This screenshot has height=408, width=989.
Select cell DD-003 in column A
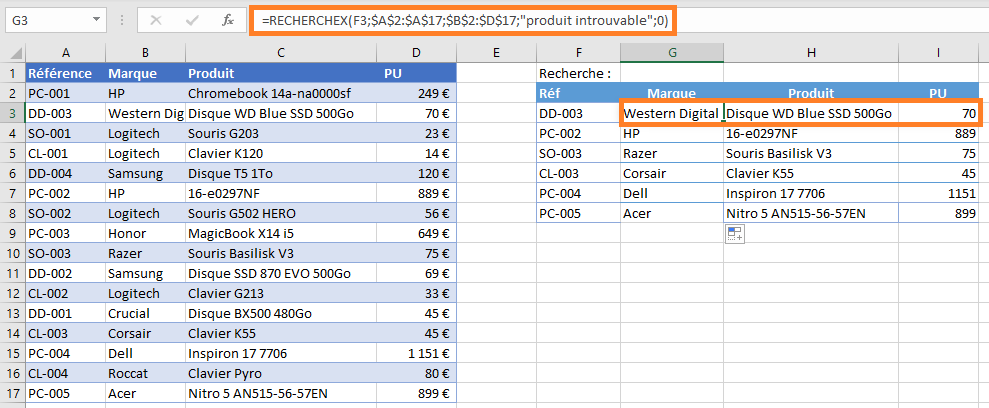66,114
